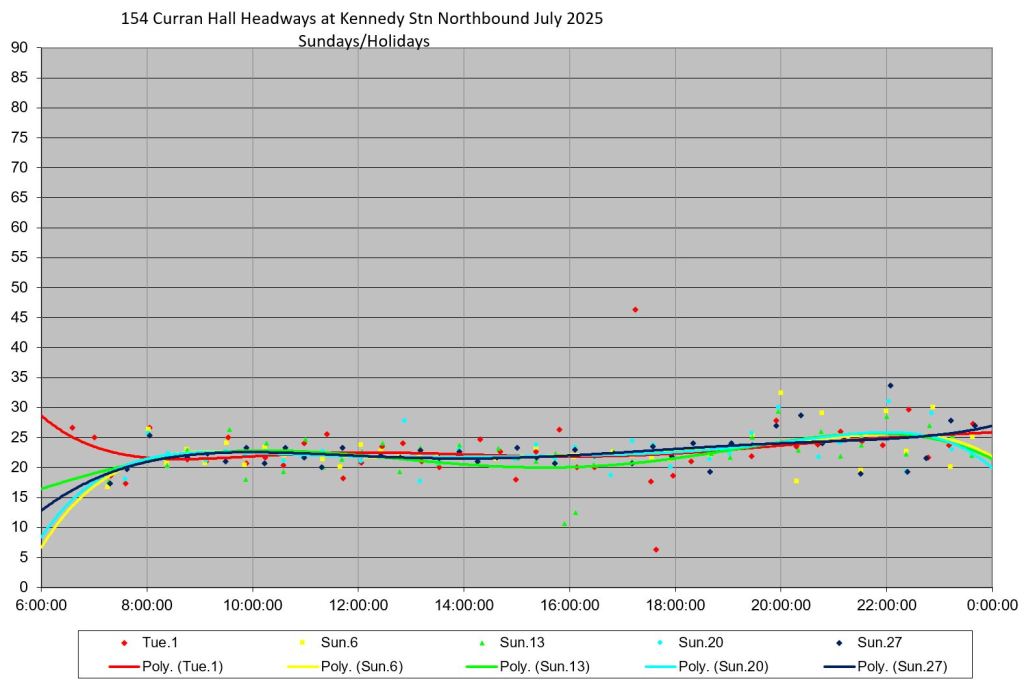Click the lowest red data point near 17:40

(x=656, y=550)
